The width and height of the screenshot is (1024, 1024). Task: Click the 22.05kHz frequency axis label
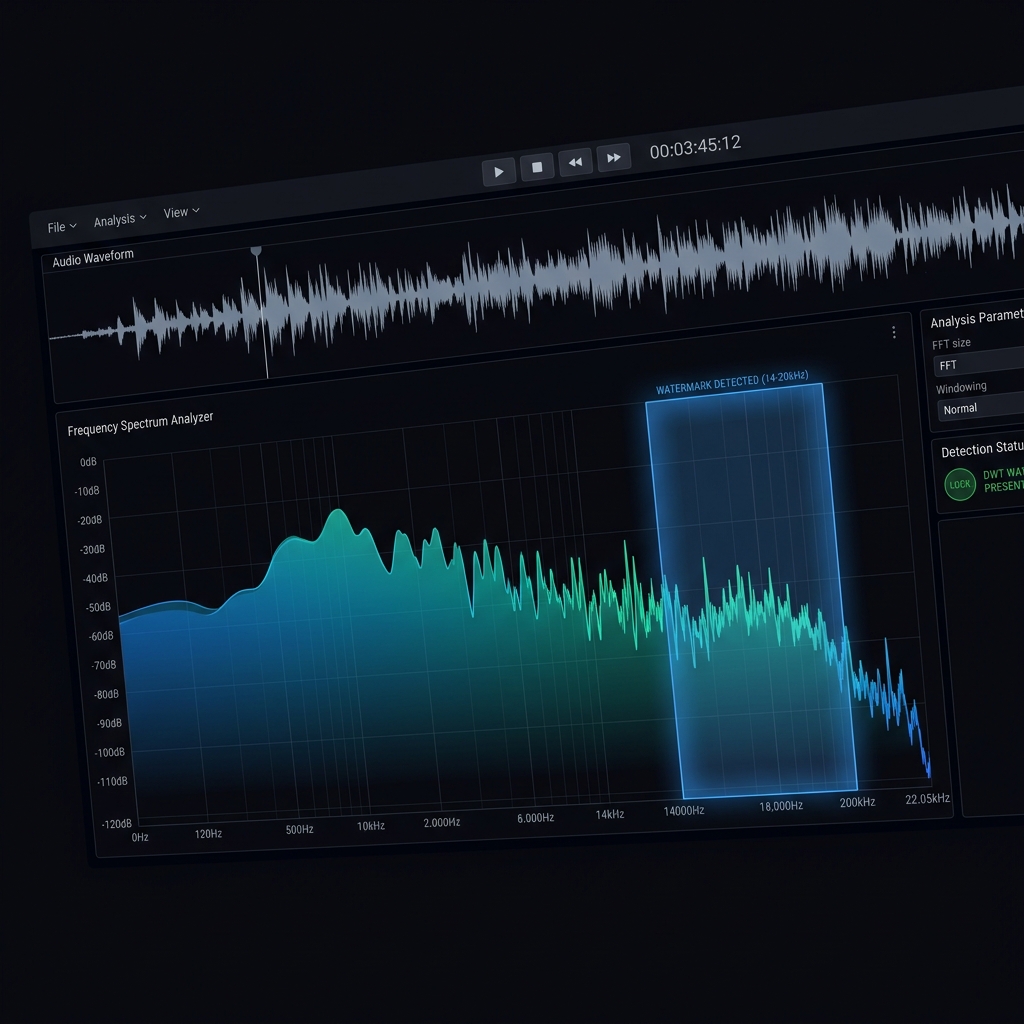927,799
